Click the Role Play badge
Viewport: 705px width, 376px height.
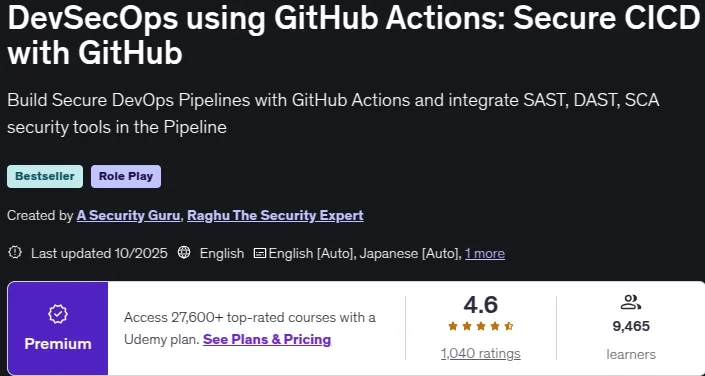point(126,176)
